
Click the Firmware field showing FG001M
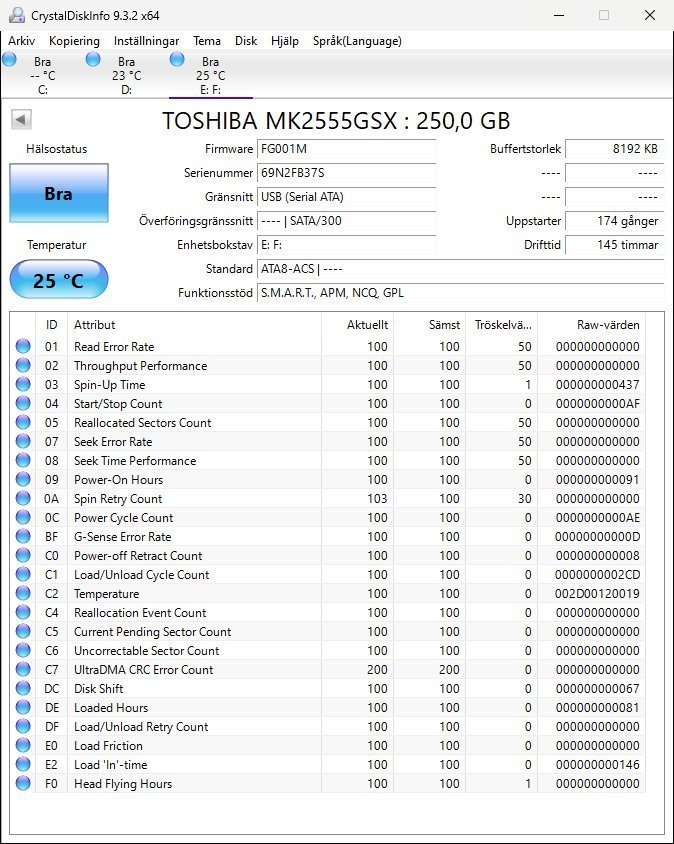pos(346,149)
